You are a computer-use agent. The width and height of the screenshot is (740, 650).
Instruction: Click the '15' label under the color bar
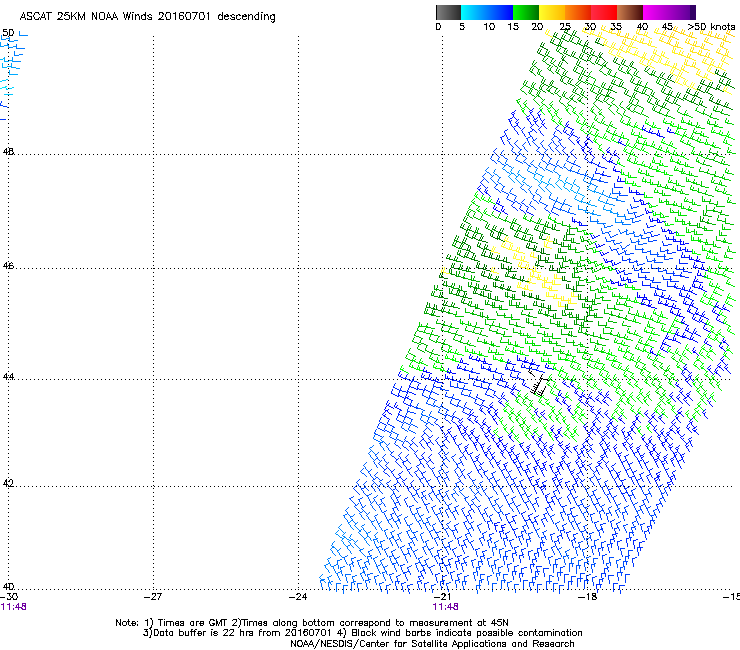(x=513, y=27)
